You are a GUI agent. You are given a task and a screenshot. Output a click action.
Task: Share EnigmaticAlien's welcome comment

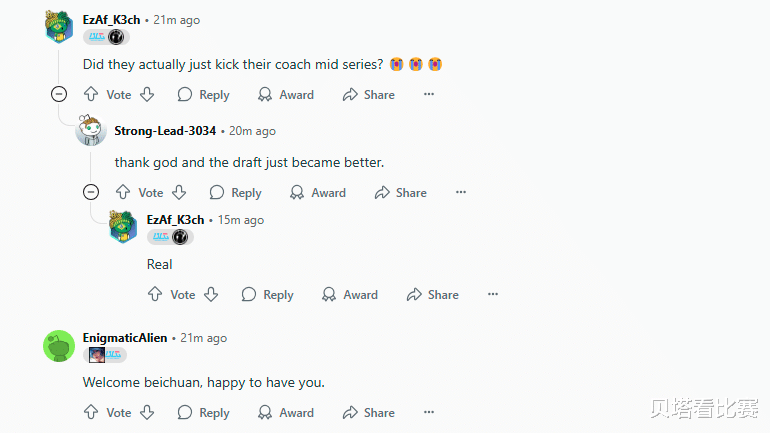click(368, 412)
